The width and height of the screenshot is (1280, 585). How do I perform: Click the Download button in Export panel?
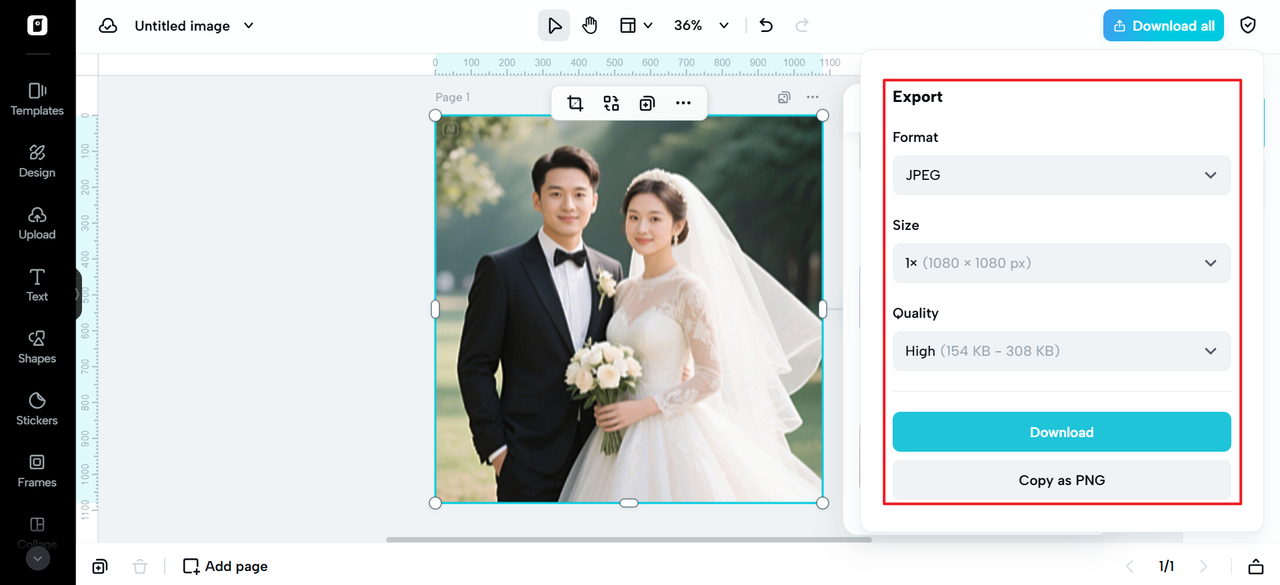coord(1061,432)
